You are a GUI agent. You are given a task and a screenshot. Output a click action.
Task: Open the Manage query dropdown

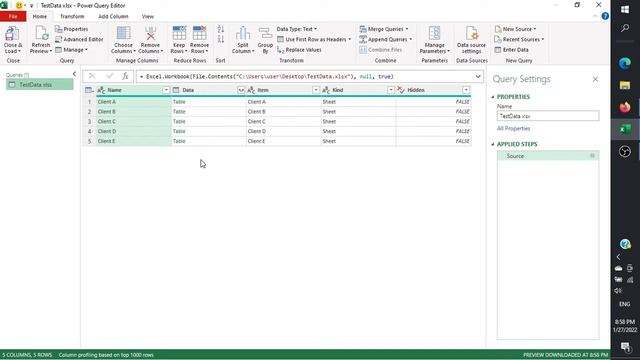[72, 49]
